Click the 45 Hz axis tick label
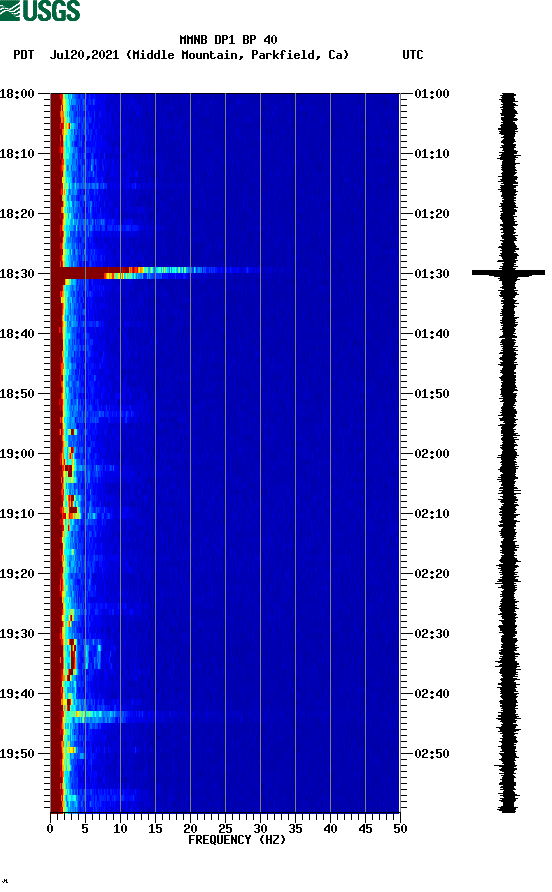 365,829
